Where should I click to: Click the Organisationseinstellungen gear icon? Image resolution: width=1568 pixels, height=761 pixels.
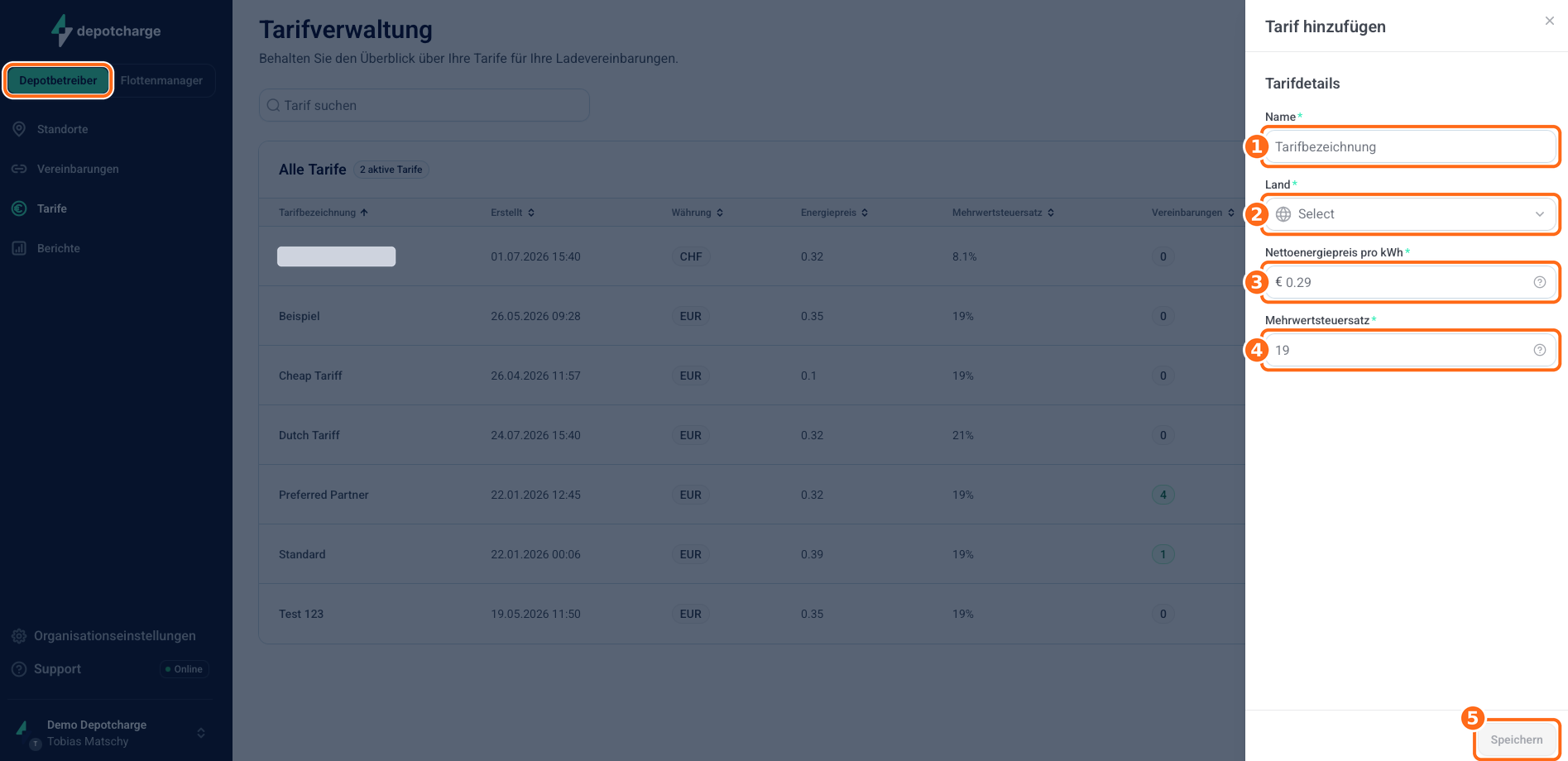[x=19, y=636]
